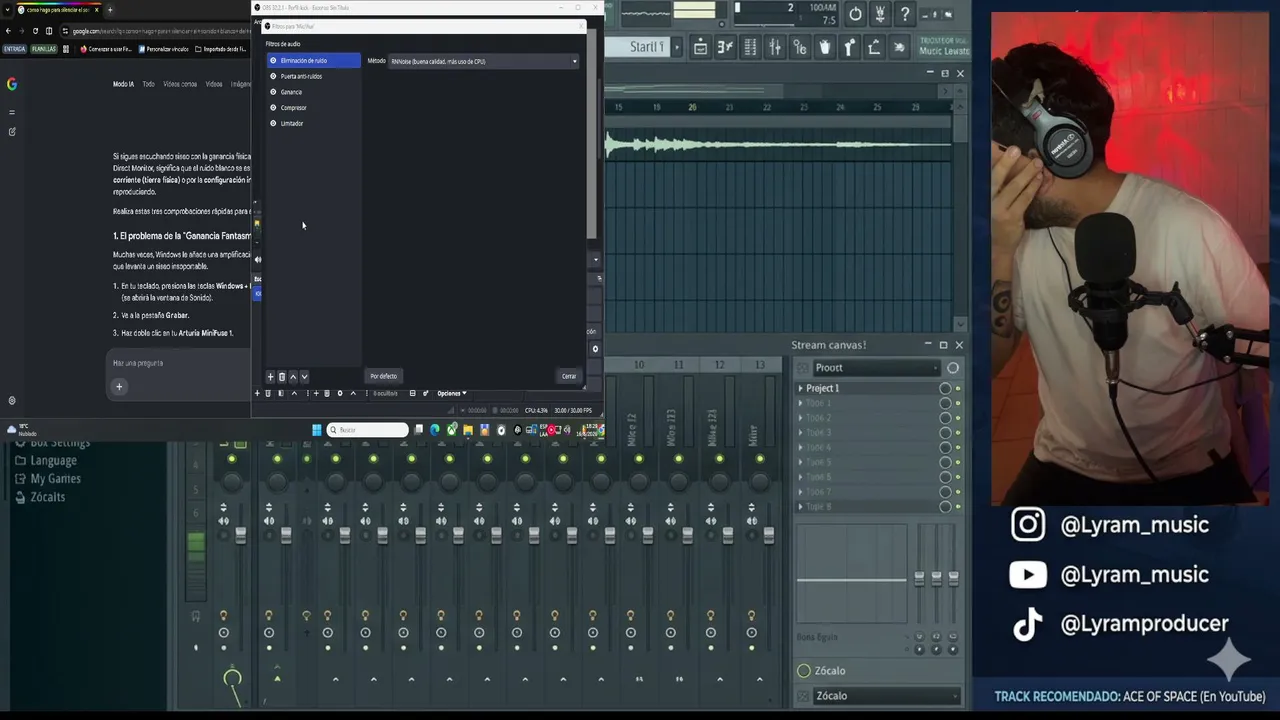Open Google sidebar hamburger menu

pos(12,112)
